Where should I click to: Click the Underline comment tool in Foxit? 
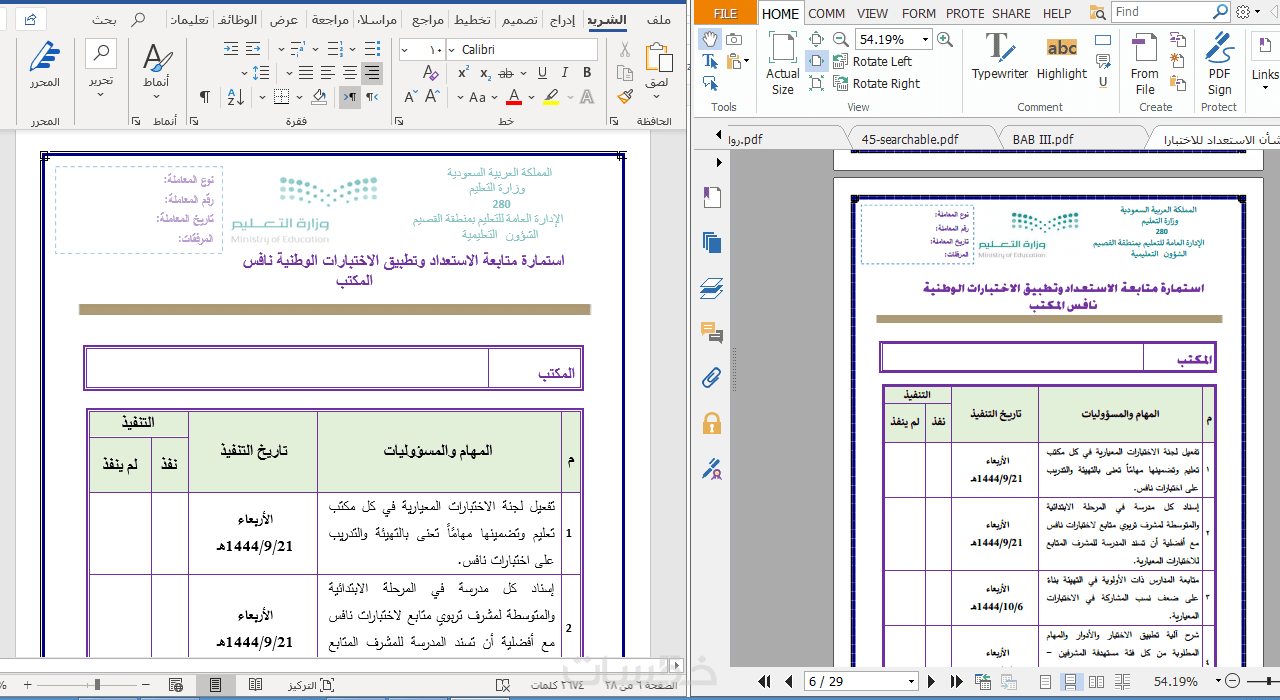(x=1103, y=83)
